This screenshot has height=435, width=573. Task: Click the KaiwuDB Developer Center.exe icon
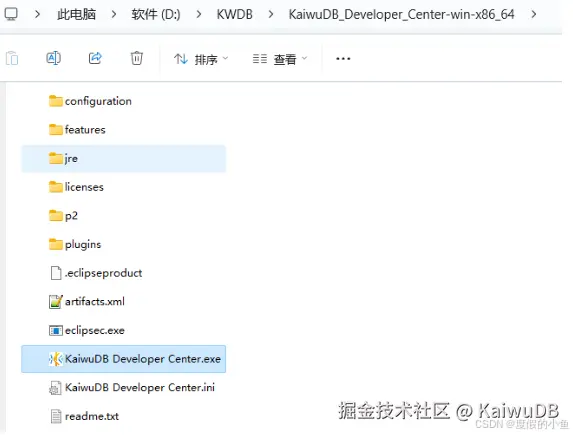click(56, 359)
